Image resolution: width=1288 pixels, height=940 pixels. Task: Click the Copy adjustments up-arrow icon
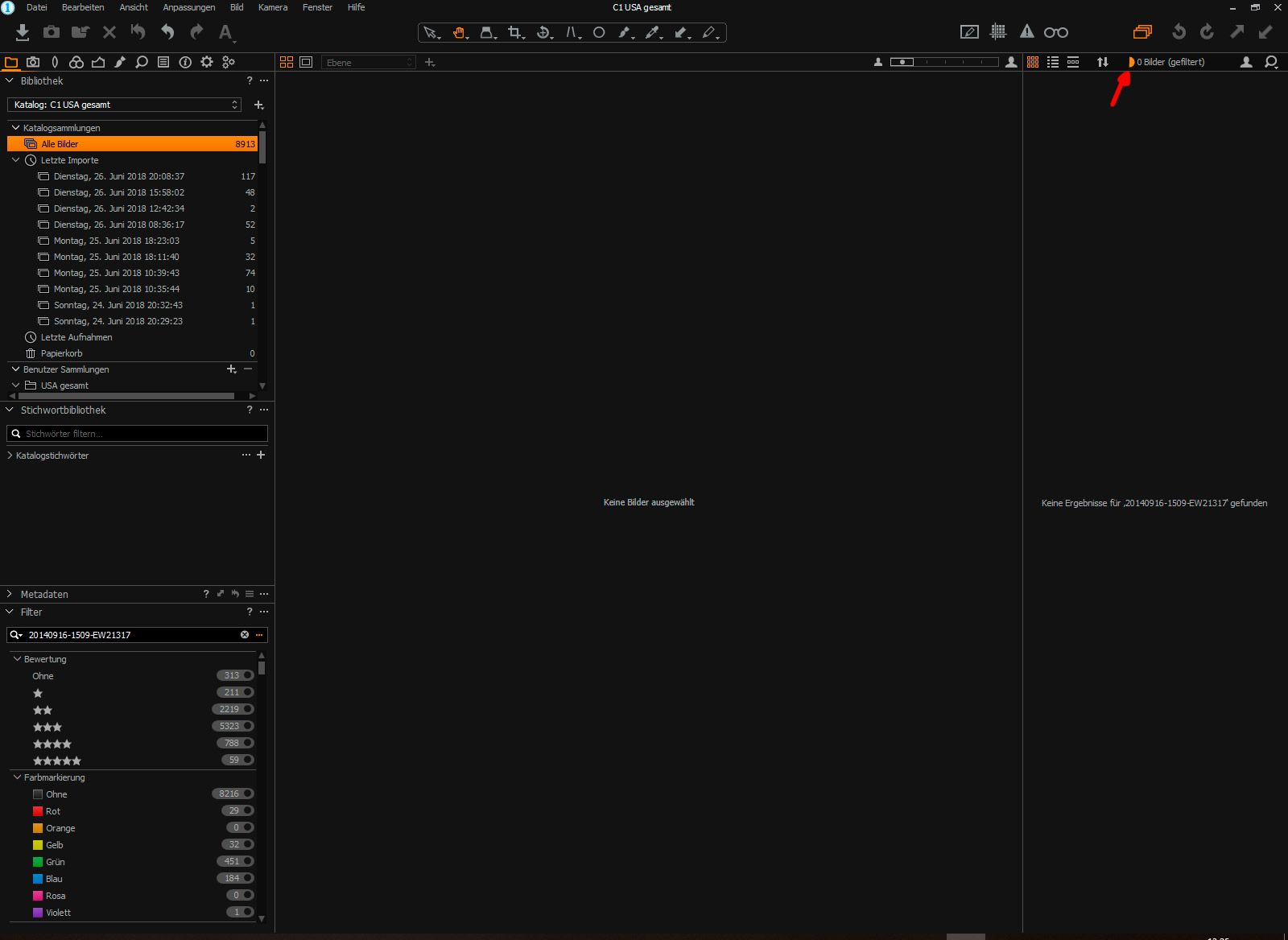coord(1236,32)
